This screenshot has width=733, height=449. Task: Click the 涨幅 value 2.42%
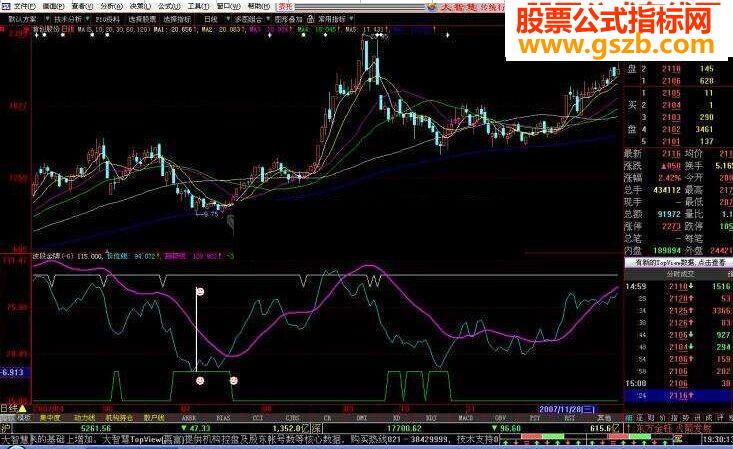(669, 178)
